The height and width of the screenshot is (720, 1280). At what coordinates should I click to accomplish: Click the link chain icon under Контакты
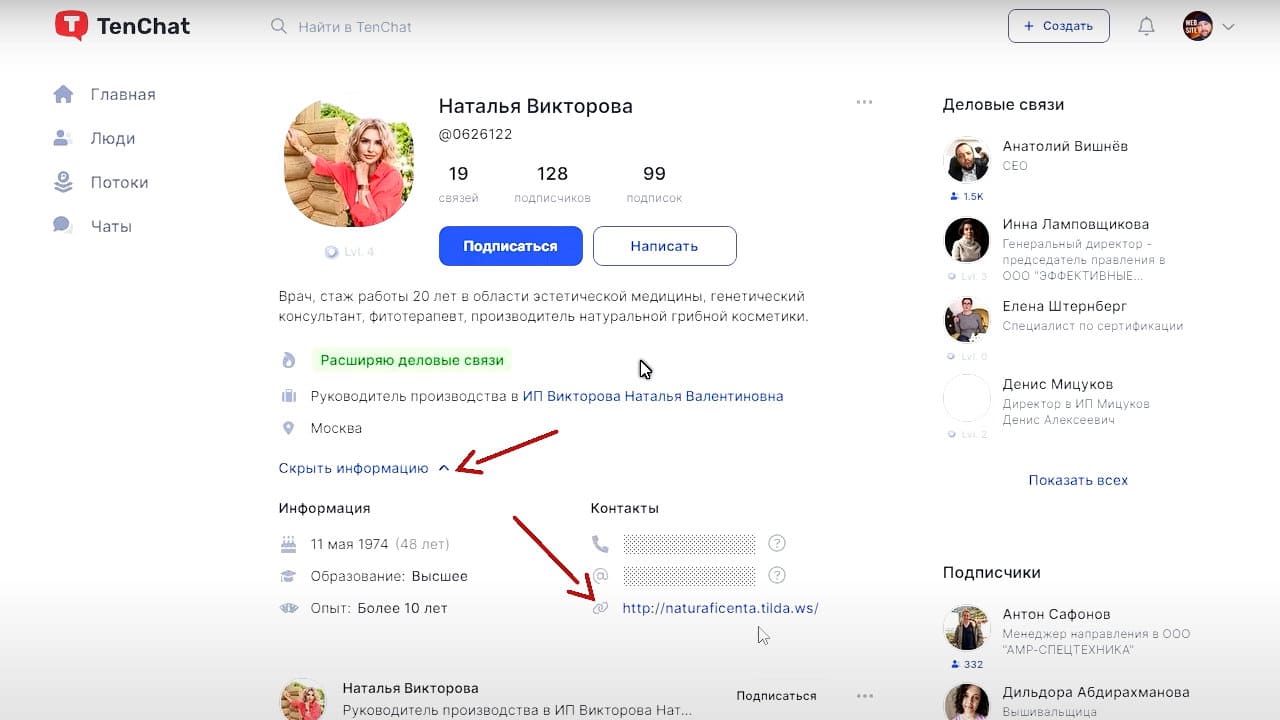point(600,608)
